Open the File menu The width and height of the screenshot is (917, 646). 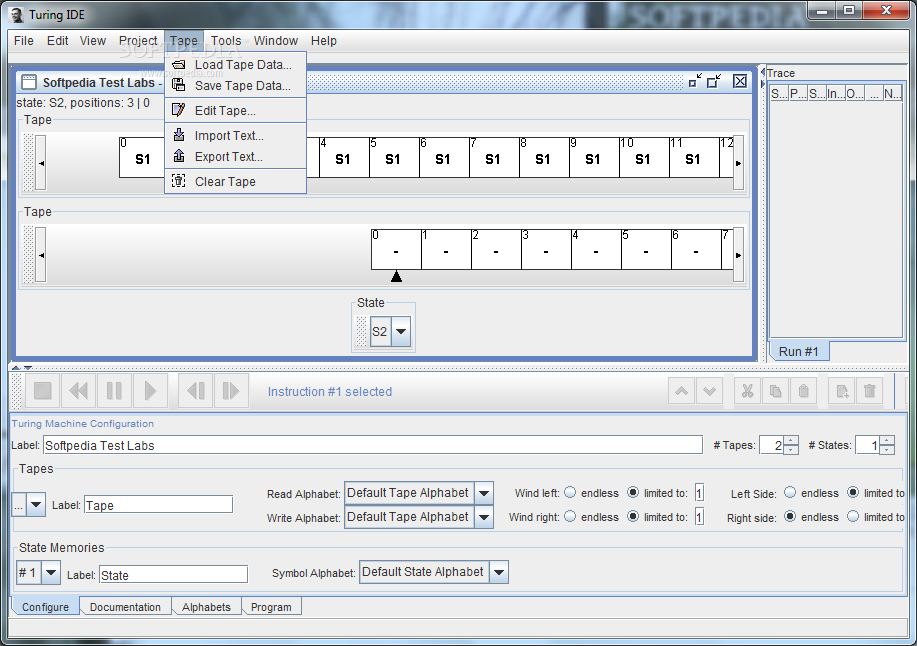[24, 41]
